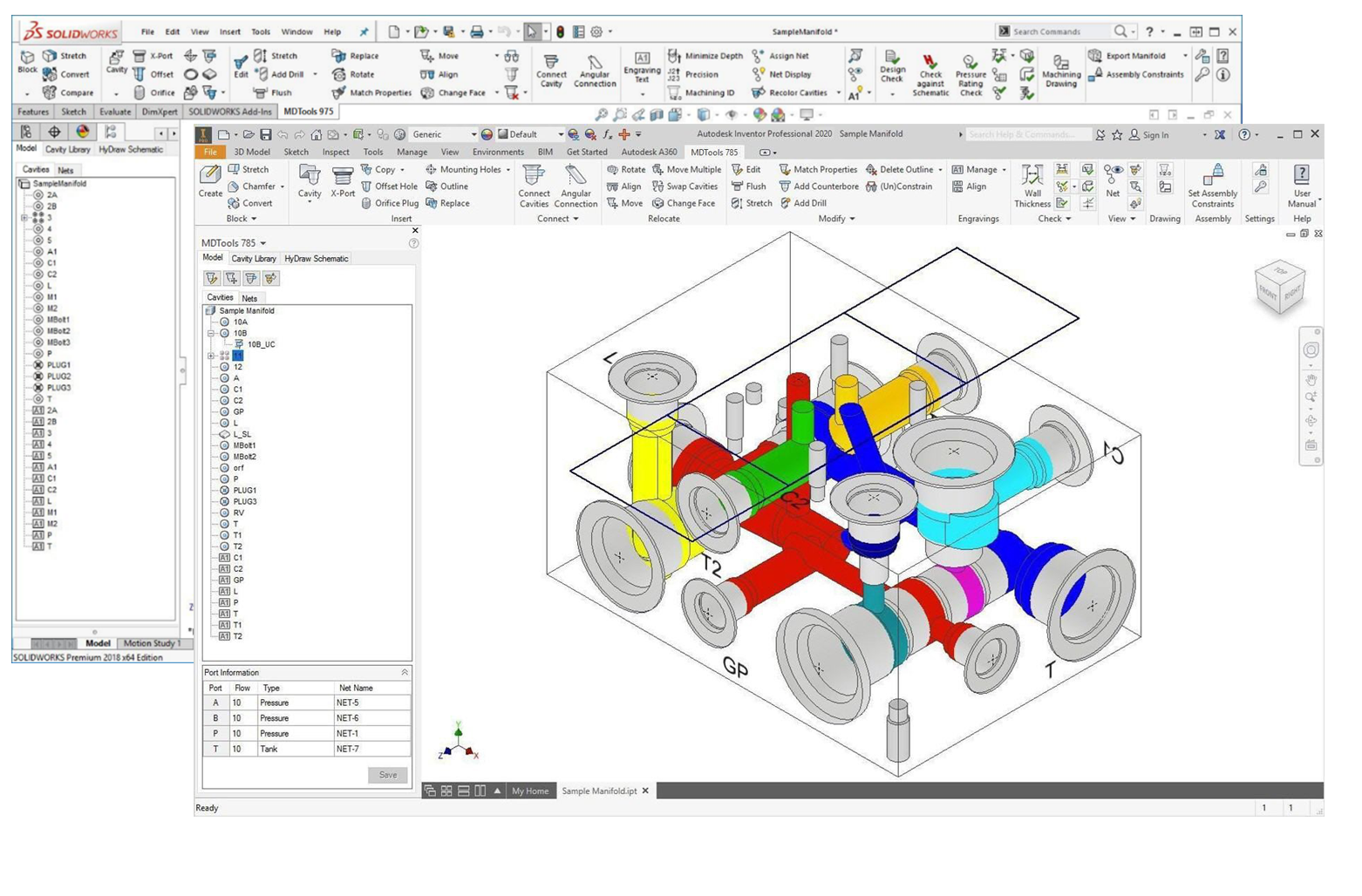Expand node 3 in SolidWorks cavity tree
The image size is (1362, 896).
[x=24, y=218]
